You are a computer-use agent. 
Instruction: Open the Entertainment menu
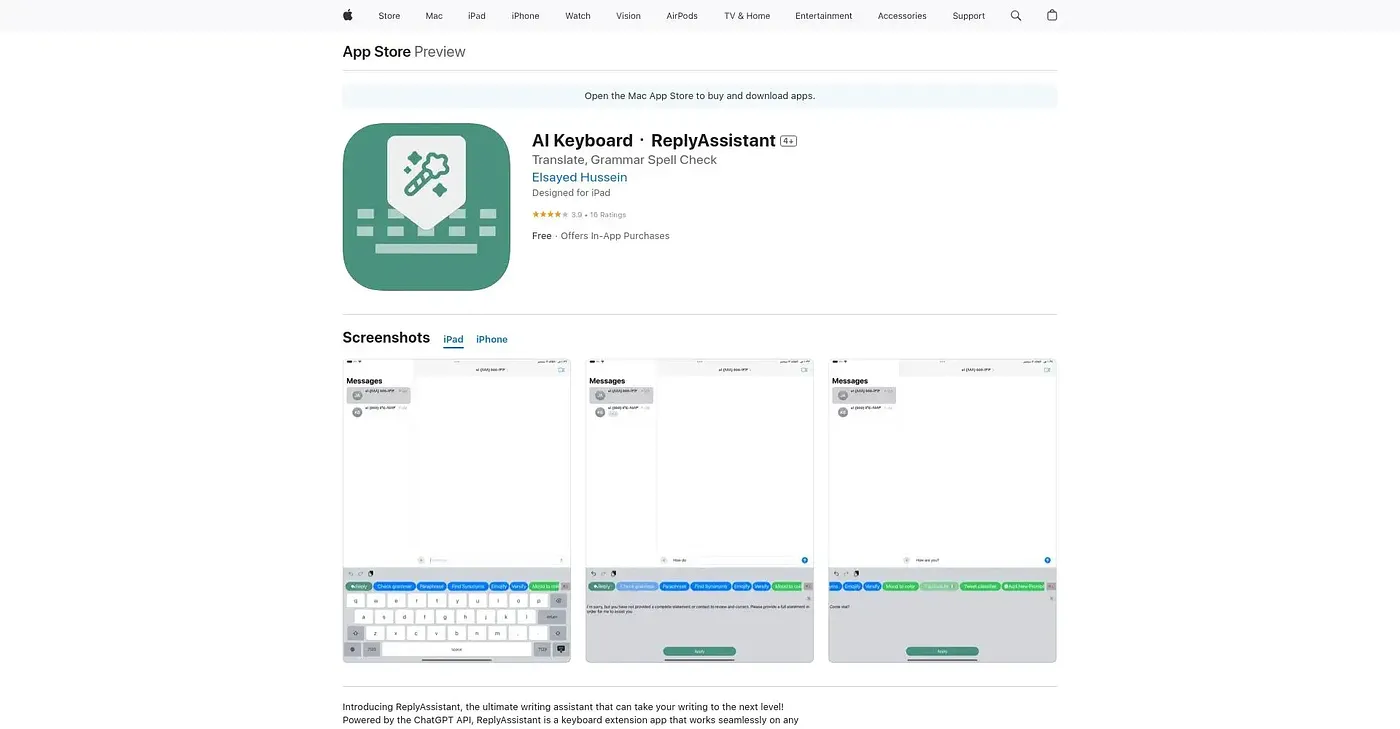(824, 16)
